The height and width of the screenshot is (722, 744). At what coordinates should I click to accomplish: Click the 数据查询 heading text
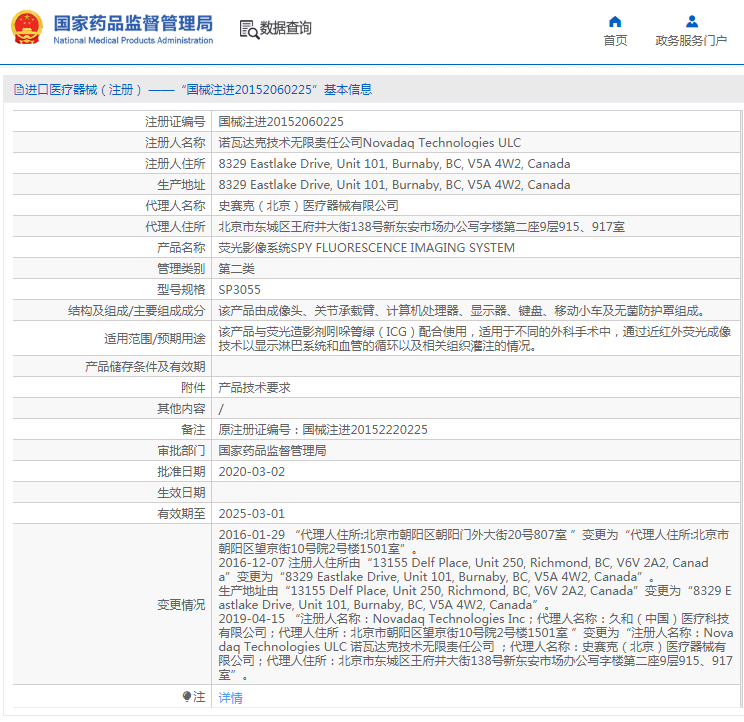click(285, 28)
